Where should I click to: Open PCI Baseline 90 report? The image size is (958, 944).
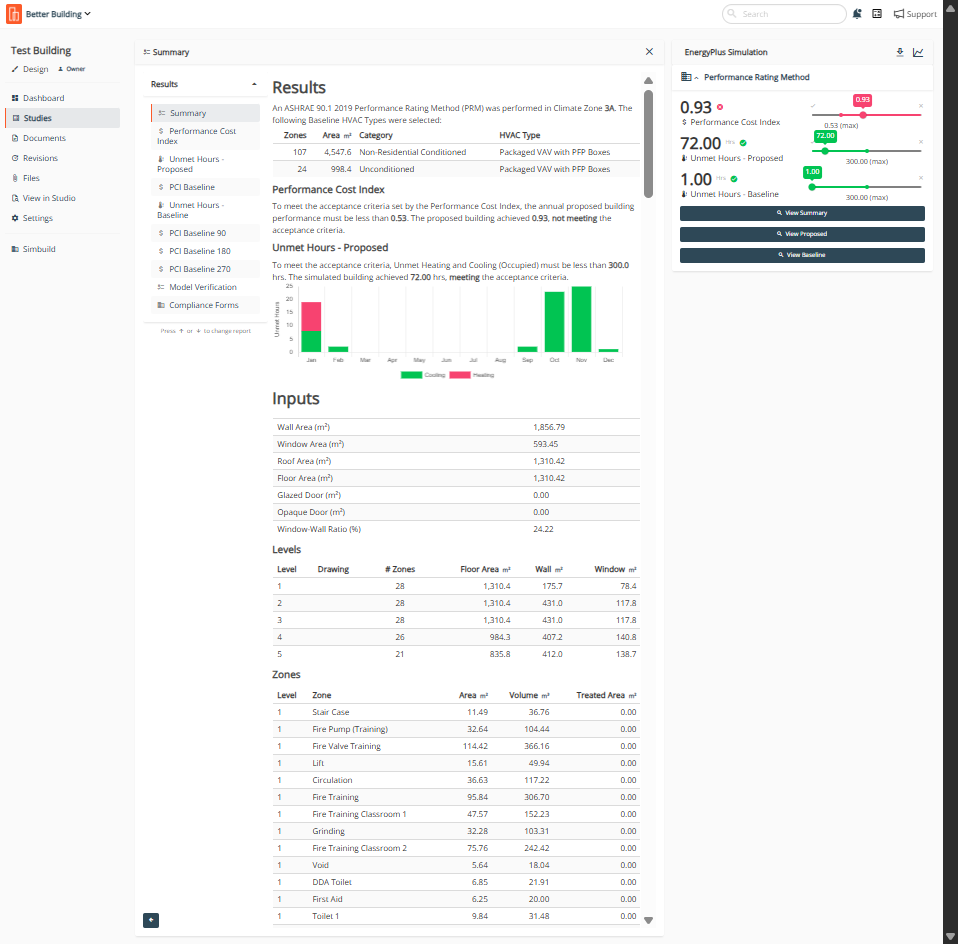(x=205, y=233)
